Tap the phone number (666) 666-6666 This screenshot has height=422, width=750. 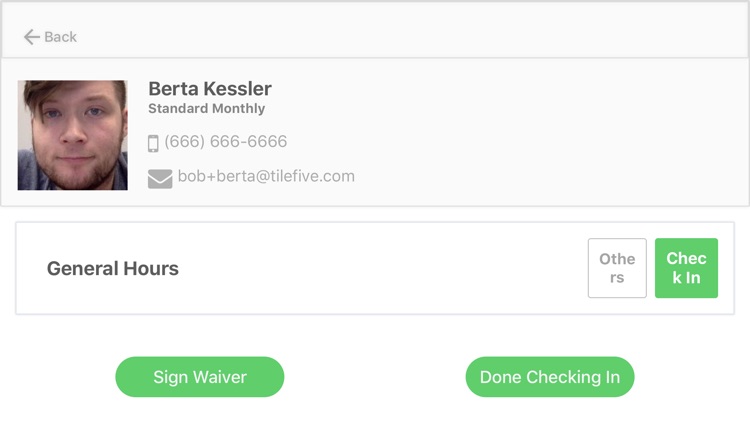(x=225, y=142)
